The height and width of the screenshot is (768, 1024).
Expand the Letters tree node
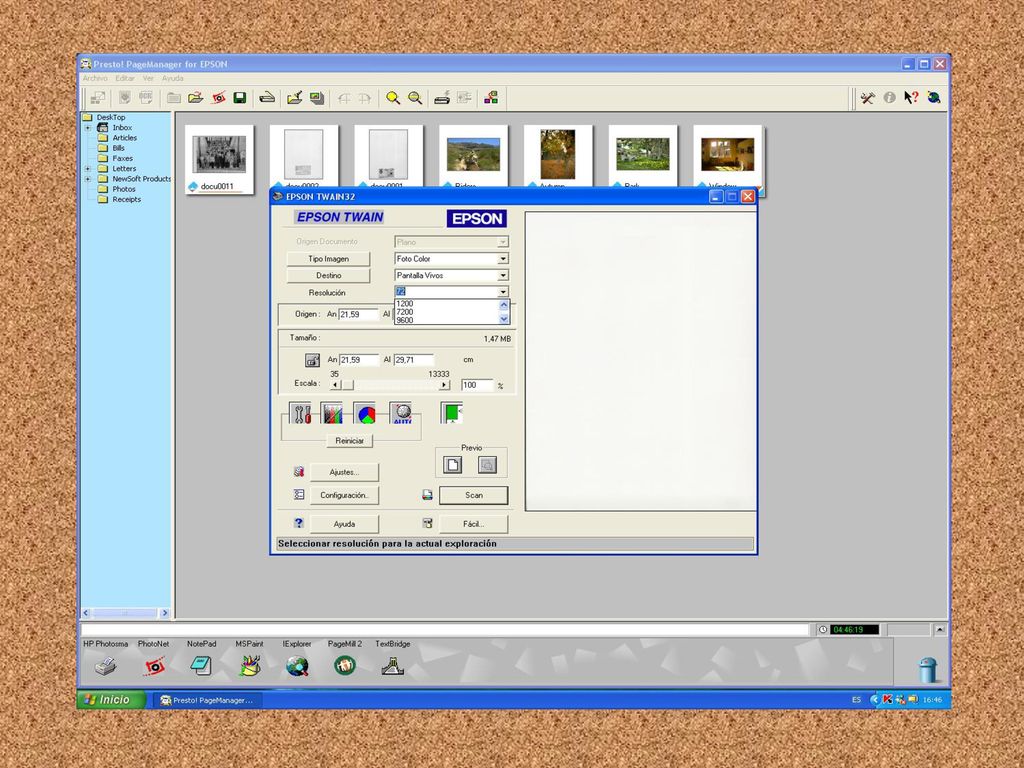click(x=88, y=168)
